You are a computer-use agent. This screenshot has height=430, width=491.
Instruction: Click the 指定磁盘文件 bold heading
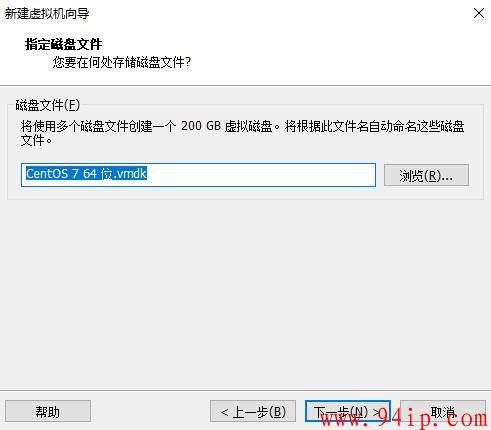pyautogui.click(x=63, y=44)
